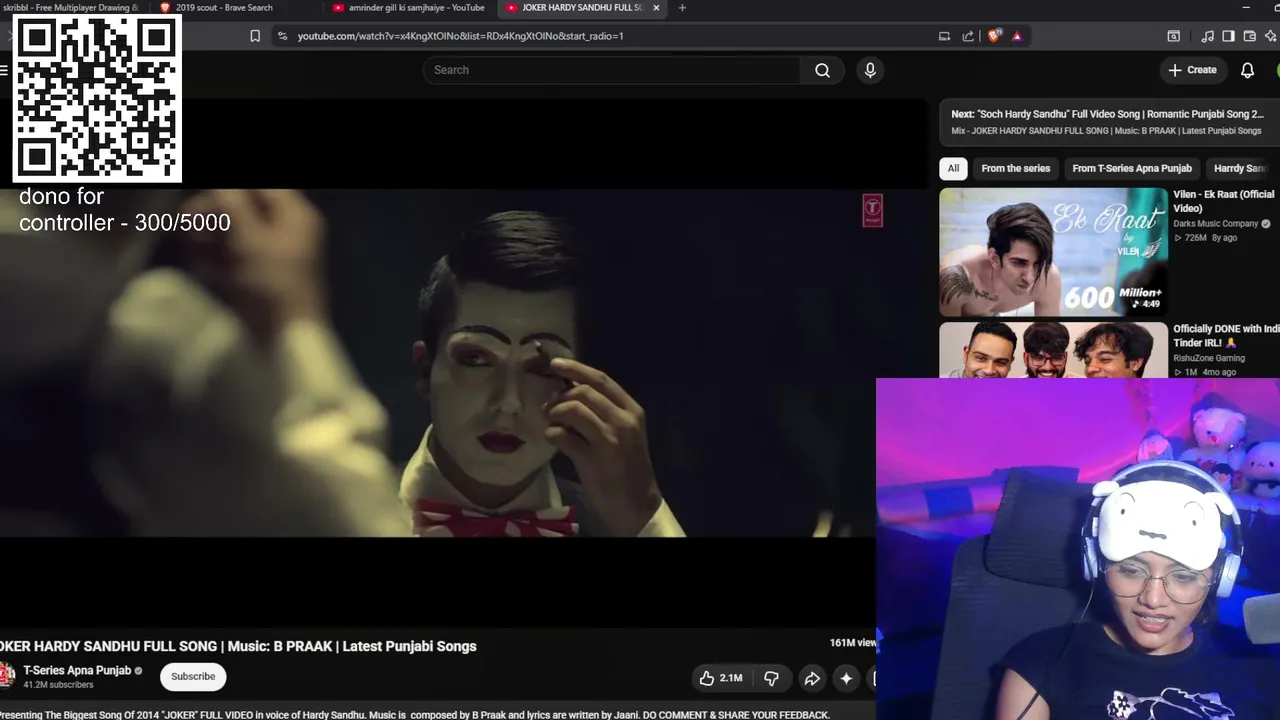The image size is (1280, 720).
Task: Expand the video description text
Action: (x=415, y=715)
